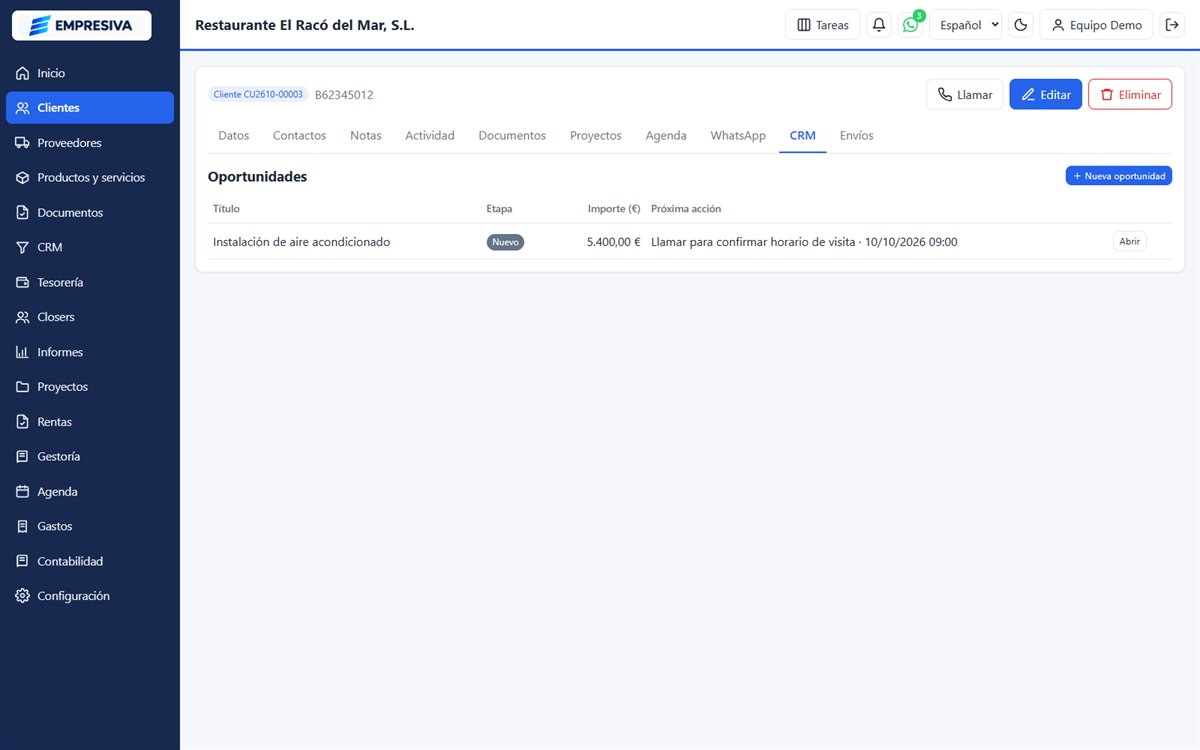The width and height of the screenshot is (1200, 750).
Task: Select the CRM tab
Action: click(x=803, y=136)
